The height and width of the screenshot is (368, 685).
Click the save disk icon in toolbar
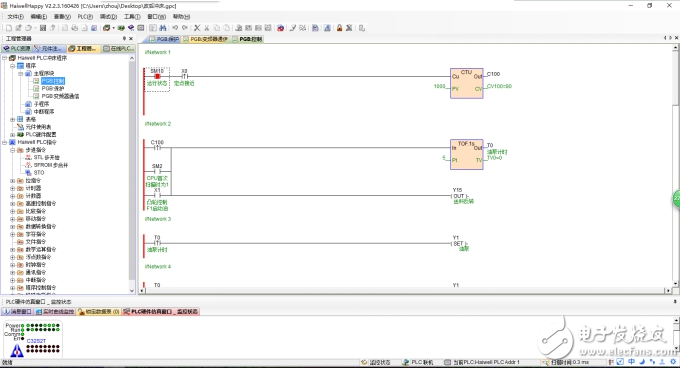pyautogui.click(x=43, y=28)
